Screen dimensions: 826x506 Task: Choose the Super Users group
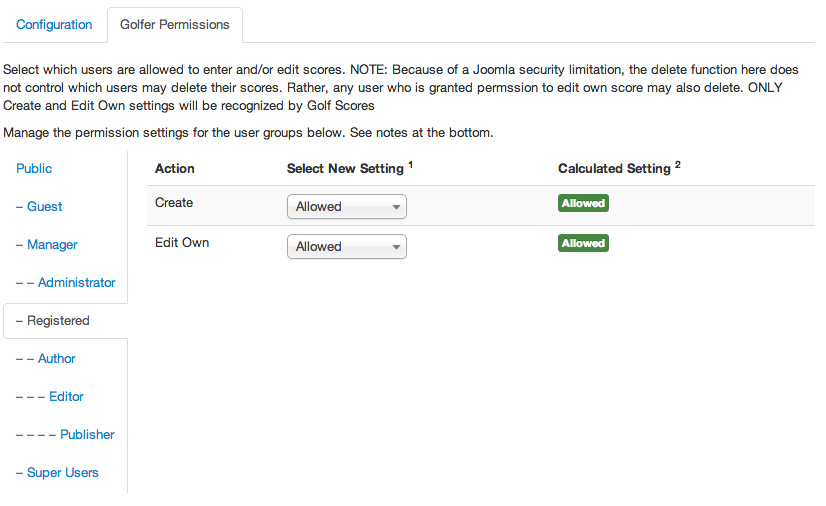(57, 472)
